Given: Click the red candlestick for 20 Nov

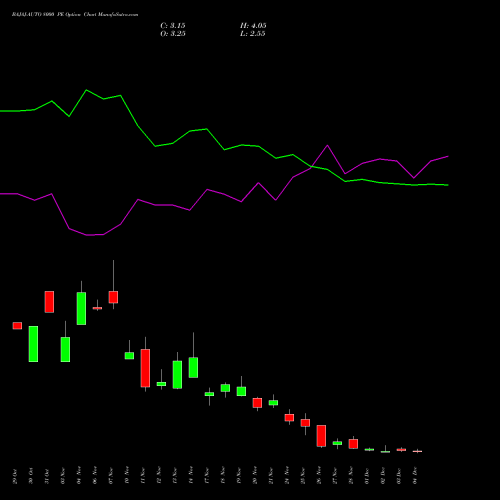Looking at the screenshot, I should pos(257,403).
